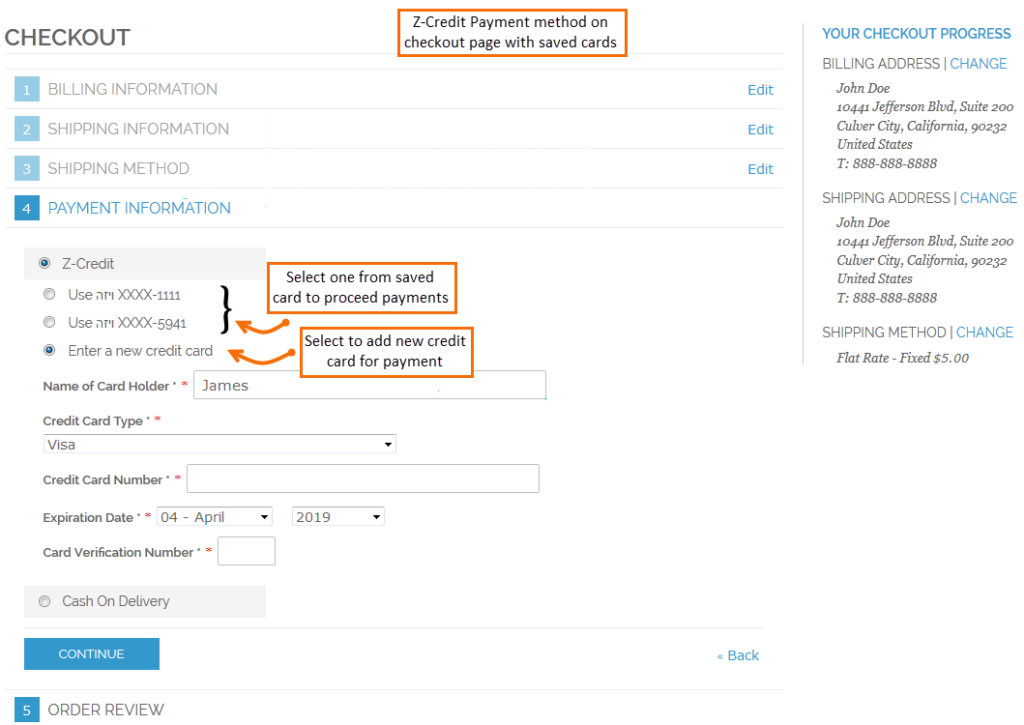
Task: Click the Card Verification Number field
Action: pos(246,551)
